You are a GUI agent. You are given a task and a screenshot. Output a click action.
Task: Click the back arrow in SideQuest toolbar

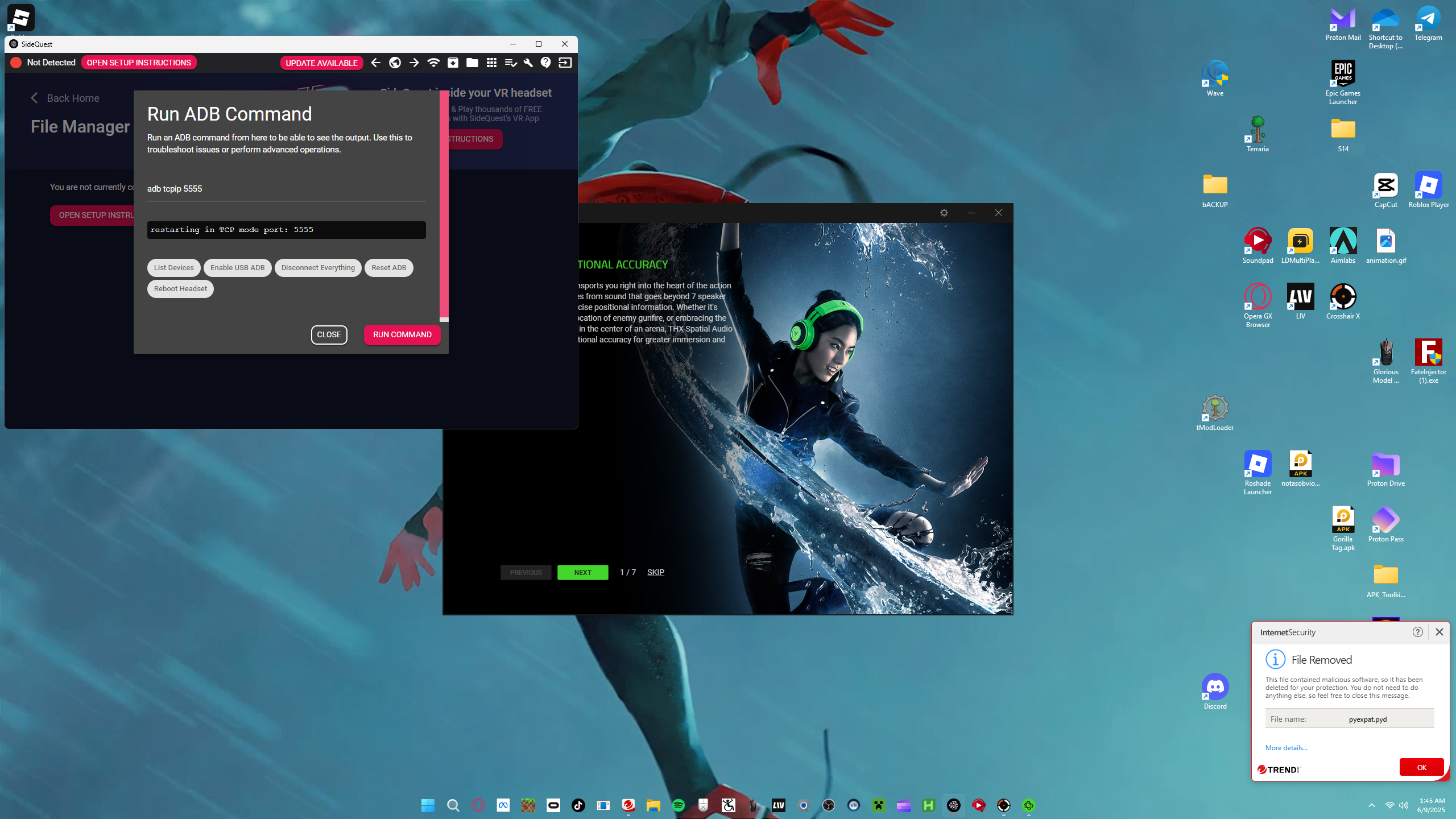375,63
